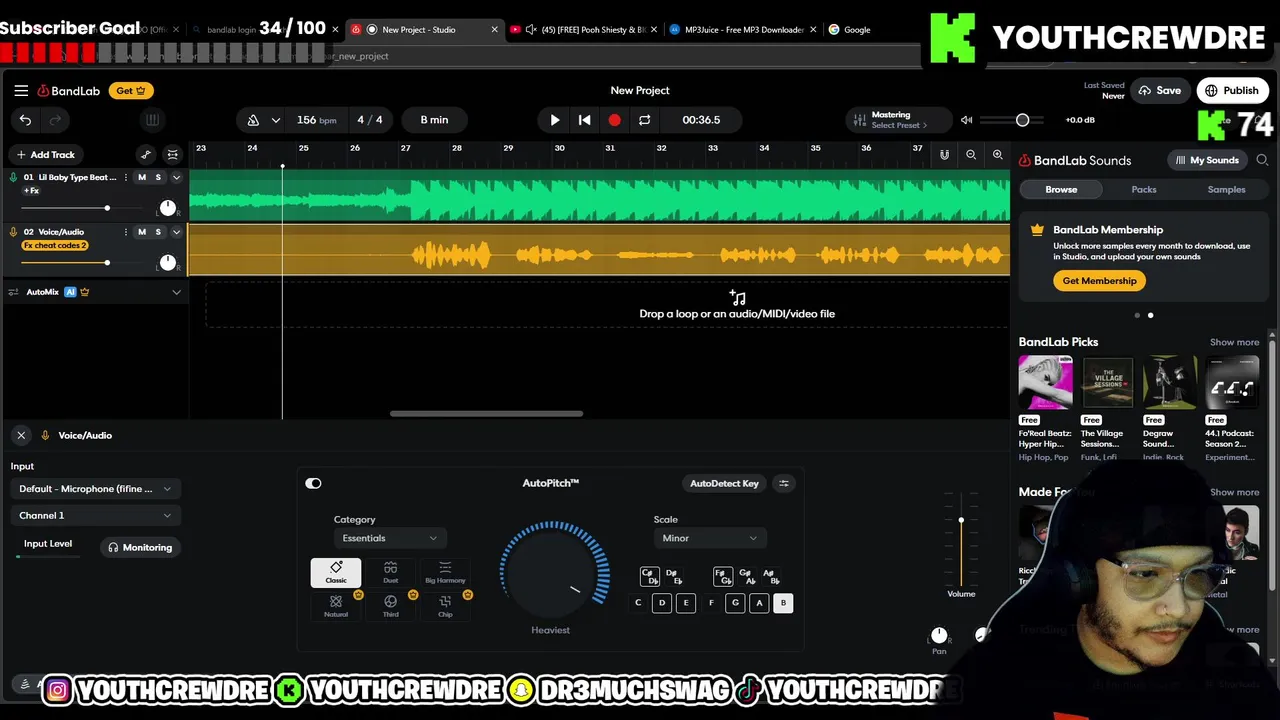Open Fo'Real Beatz Hyper Hip pack thumbnail
Viewport: 1280px width, 720px height.
coord(1045,382)
